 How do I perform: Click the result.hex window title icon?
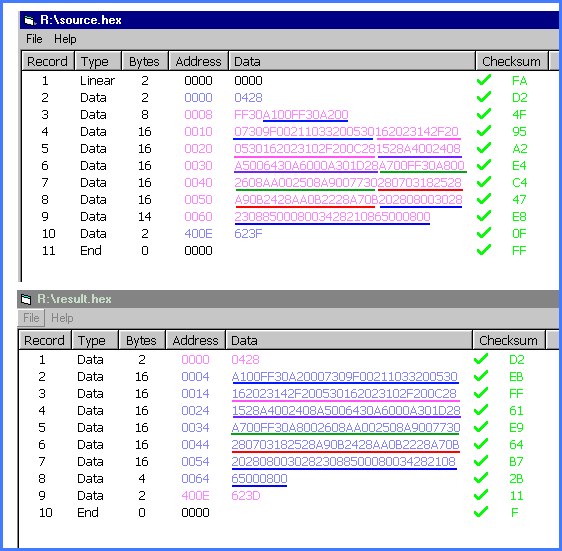[26, 299]
